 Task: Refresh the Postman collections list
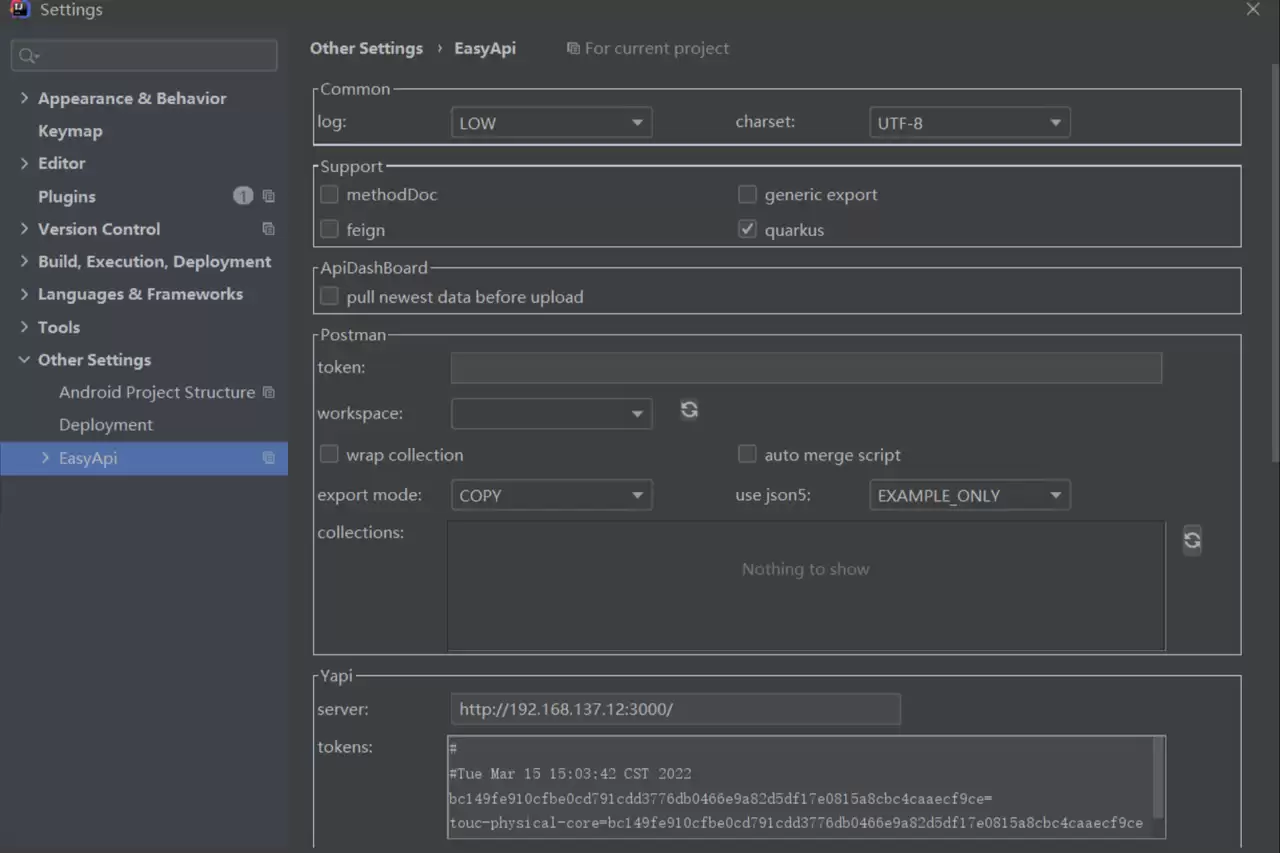click(x=1192, y=540)
